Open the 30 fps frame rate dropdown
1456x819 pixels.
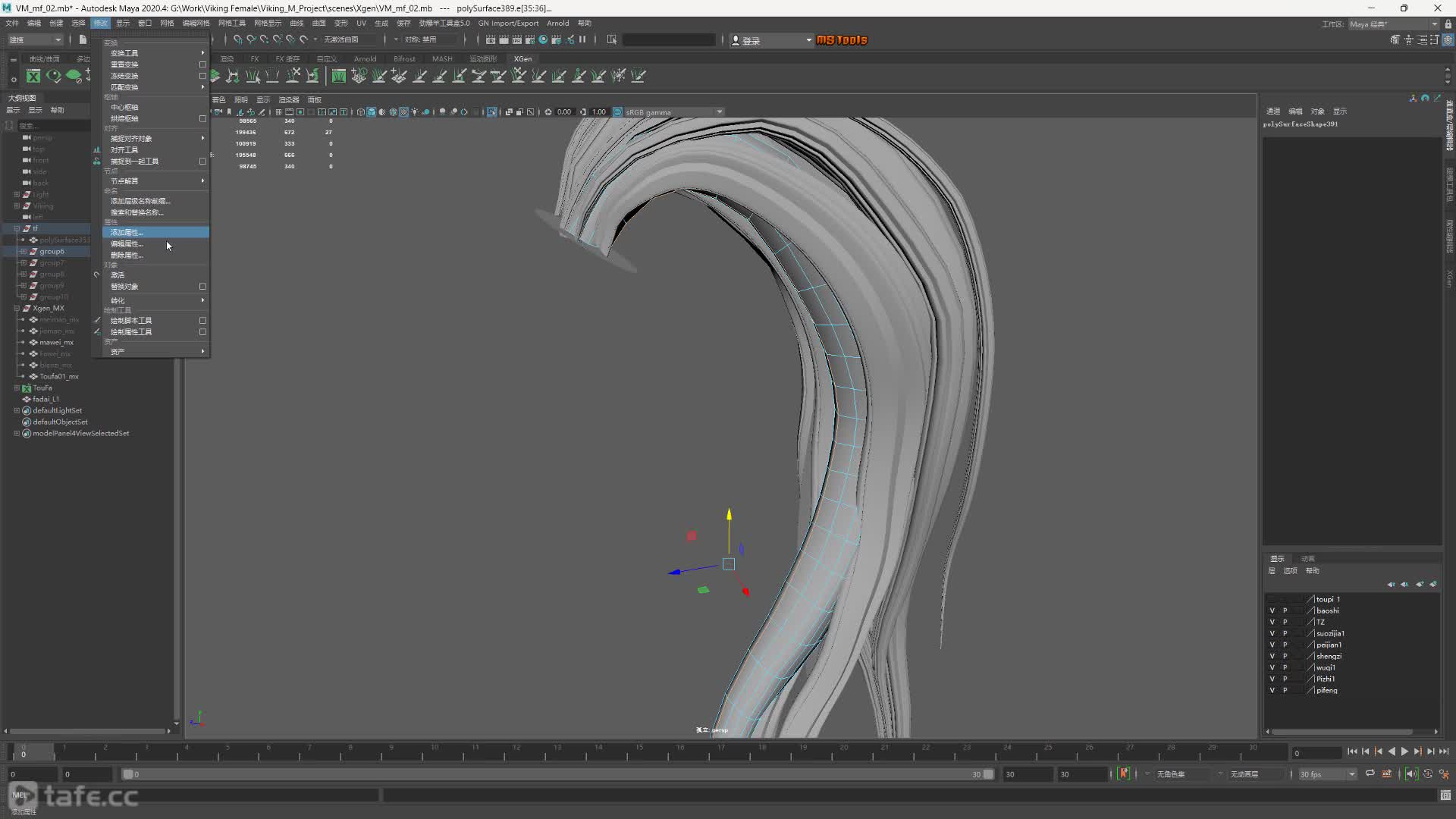pyautogui.click(x=1327, y=774)
